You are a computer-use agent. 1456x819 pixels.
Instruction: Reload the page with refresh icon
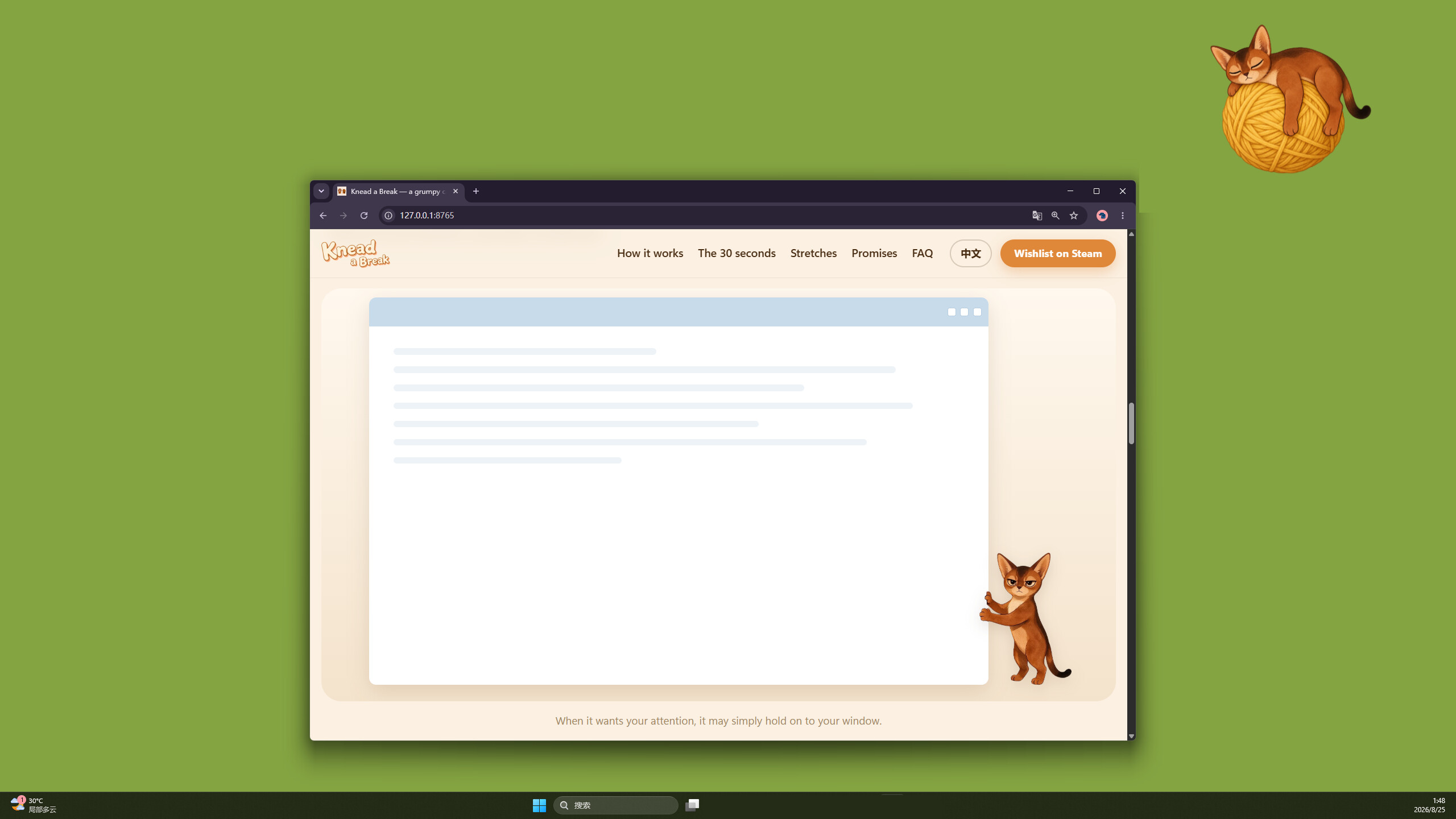point(364,216)
